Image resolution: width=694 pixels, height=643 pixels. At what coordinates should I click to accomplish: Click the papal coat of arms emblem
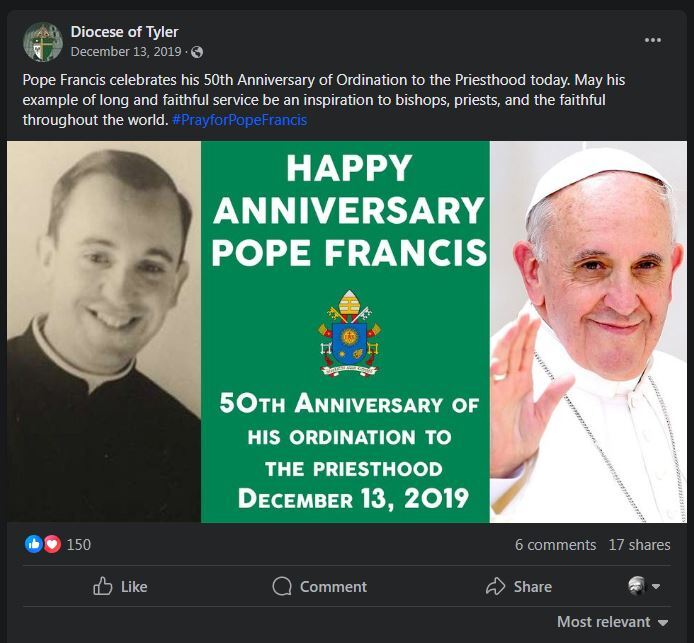pos(349,334)
